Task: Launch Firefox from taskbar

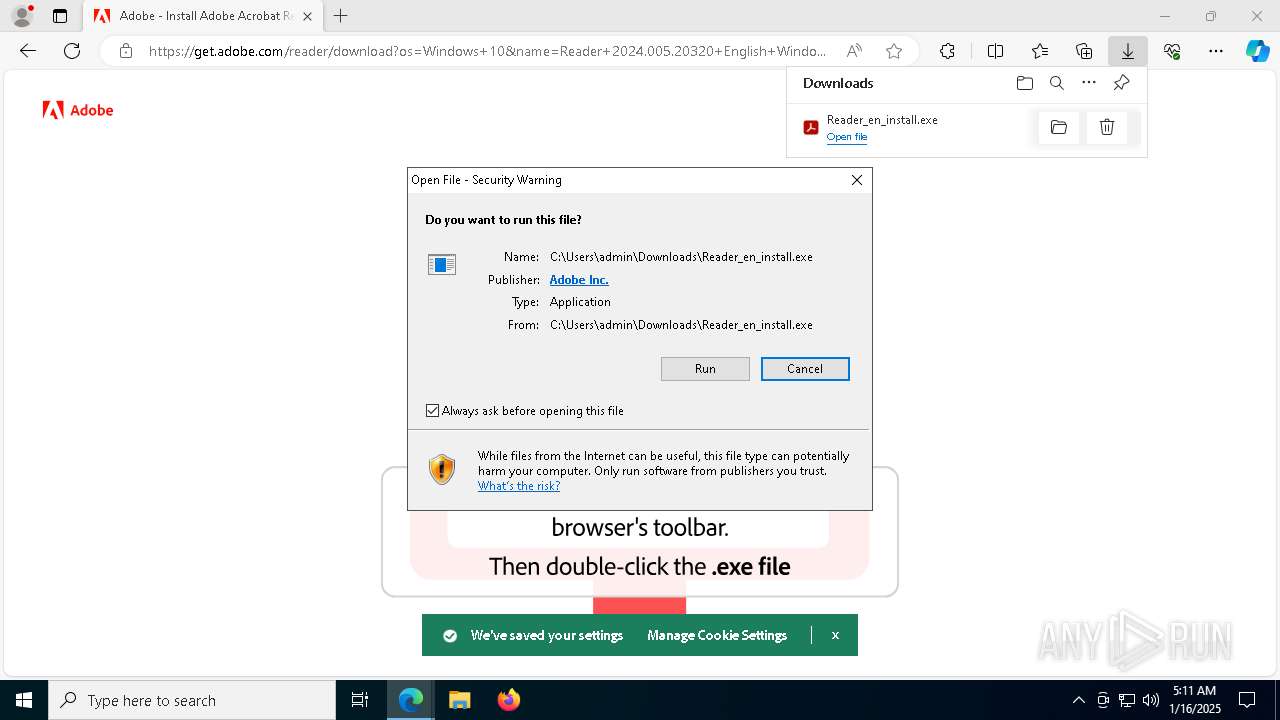Action: 508,700
